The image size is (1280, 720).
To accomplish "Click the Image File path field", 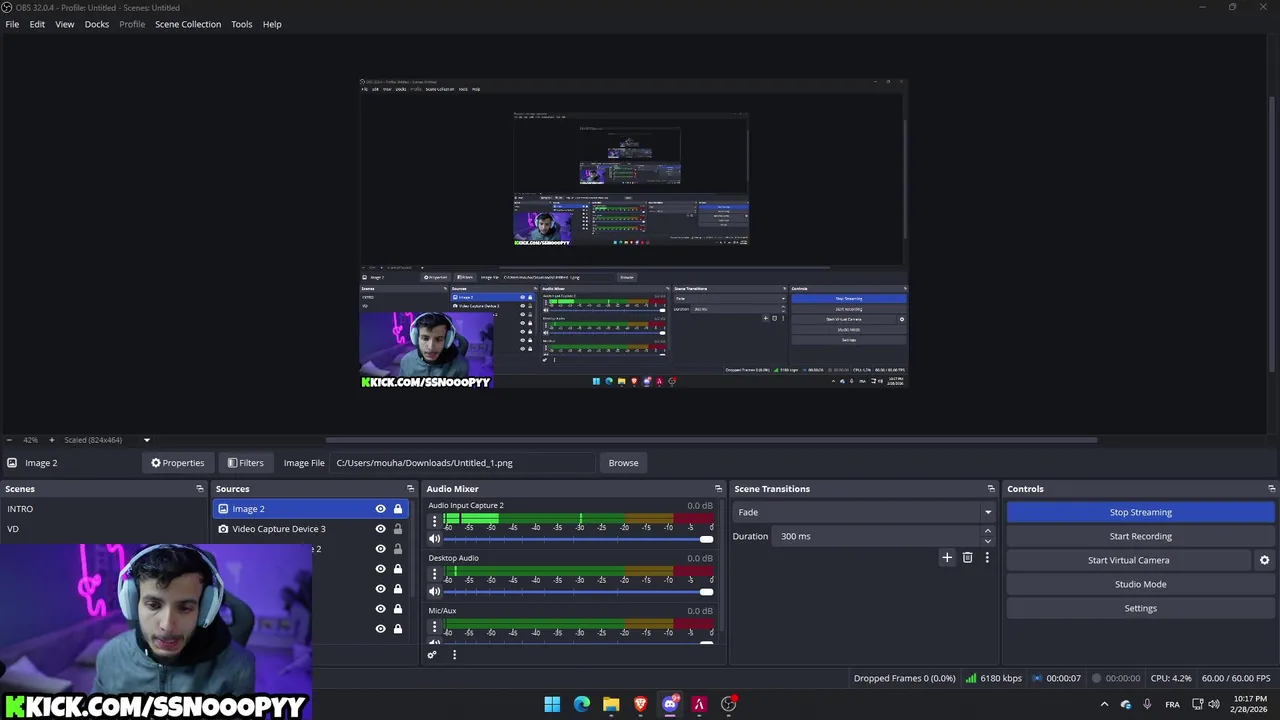I will (464, 463).
